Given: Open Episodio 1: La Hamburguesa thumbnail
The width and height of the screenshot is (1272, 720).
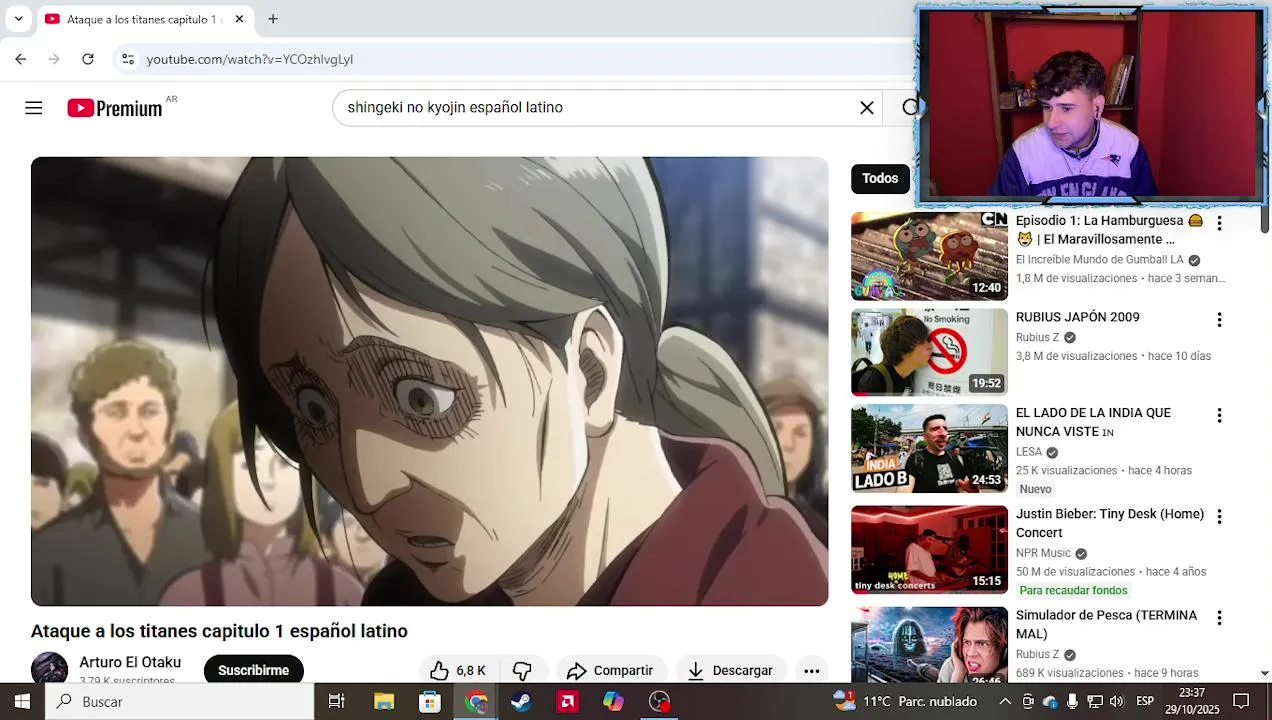Looking at the screenshot, I should (x=929, y=256).
